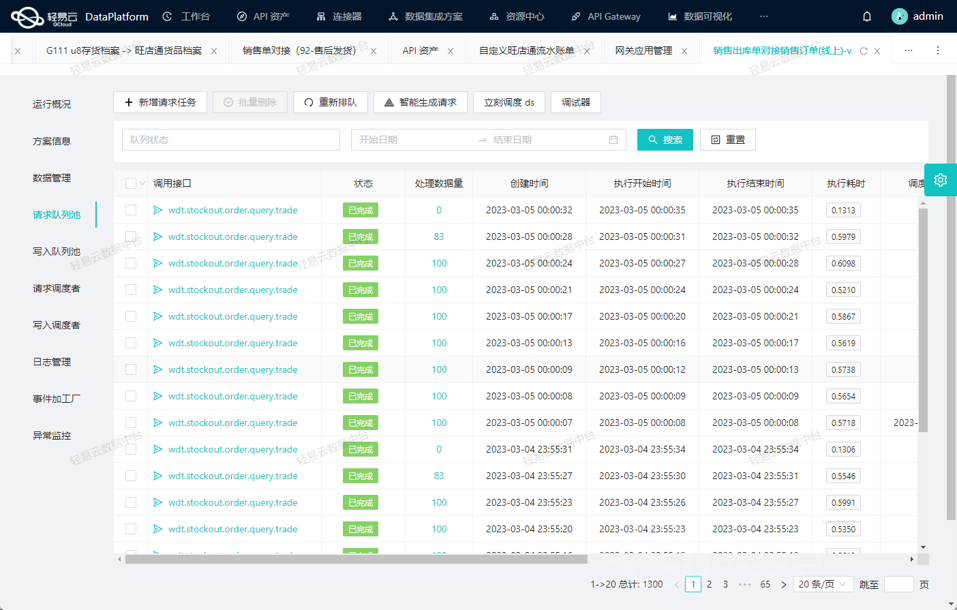Click the calendar icon in date range
957x610 pixels.
tap(613, 140)
